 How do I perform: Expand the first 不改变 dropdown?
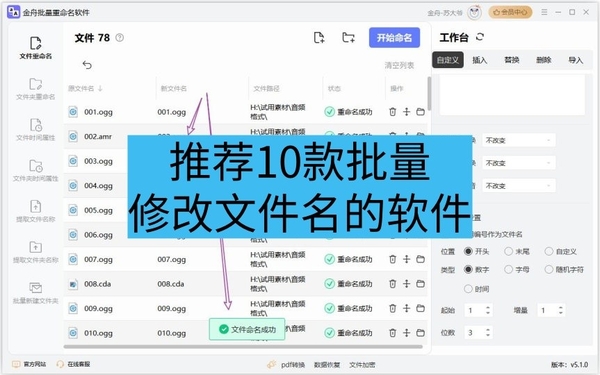click(x=518, y=140)
